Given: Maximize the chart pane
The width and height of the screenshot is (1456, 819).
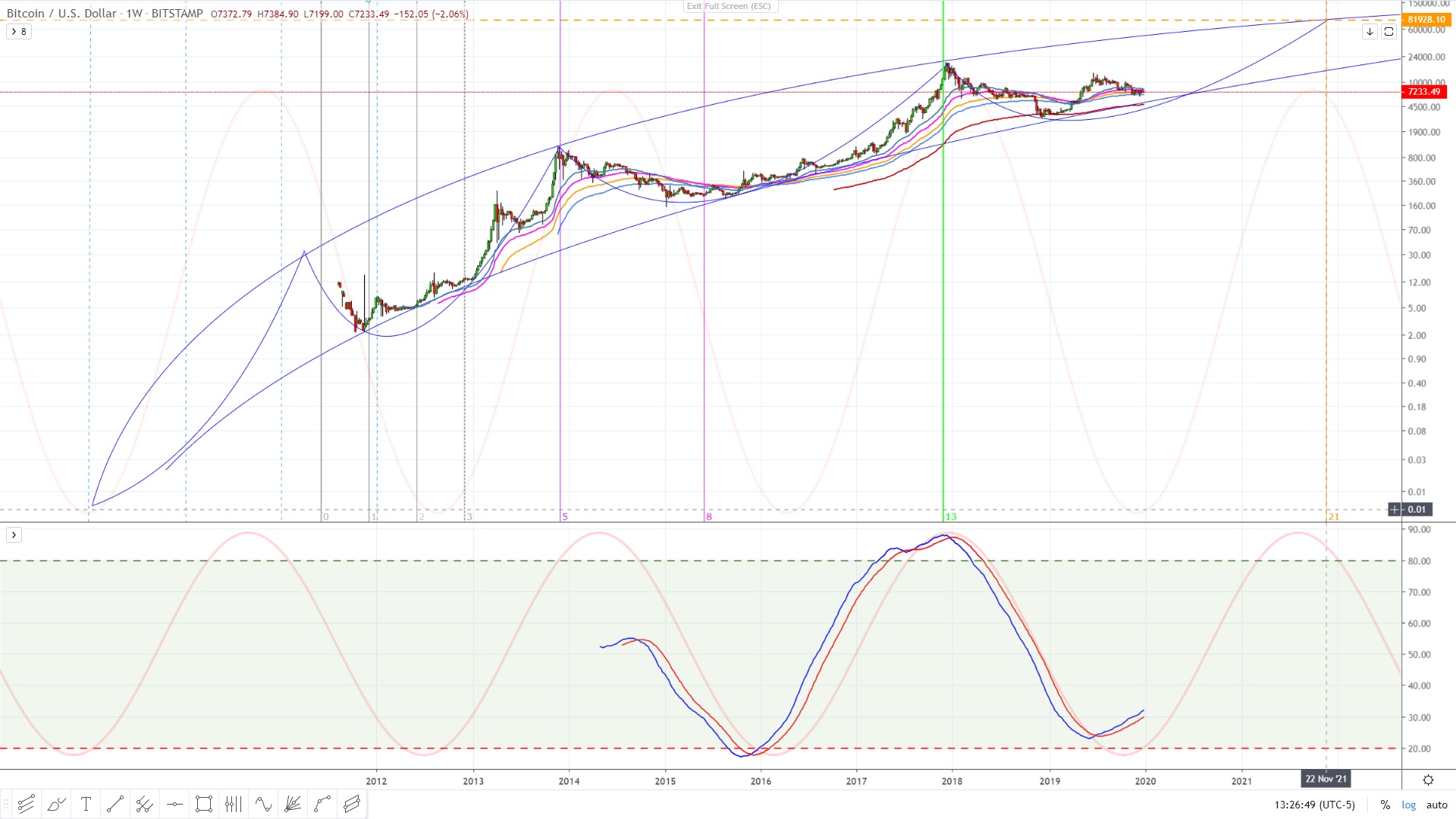Looking at the screenshot, I should (x=1389, y=31).
